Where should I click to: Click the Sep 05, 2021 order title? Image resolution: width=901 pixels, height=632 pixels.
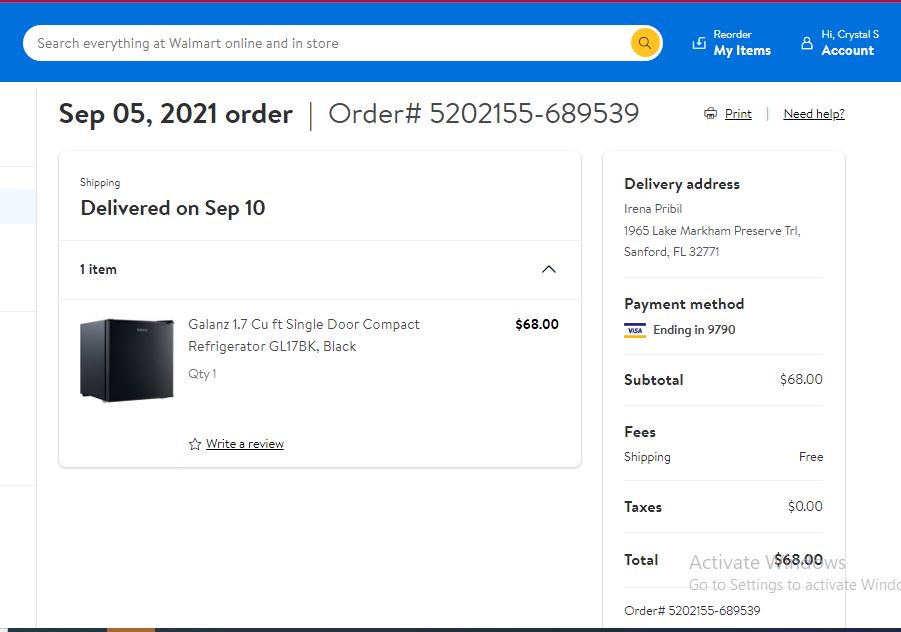tap(176, 114)
